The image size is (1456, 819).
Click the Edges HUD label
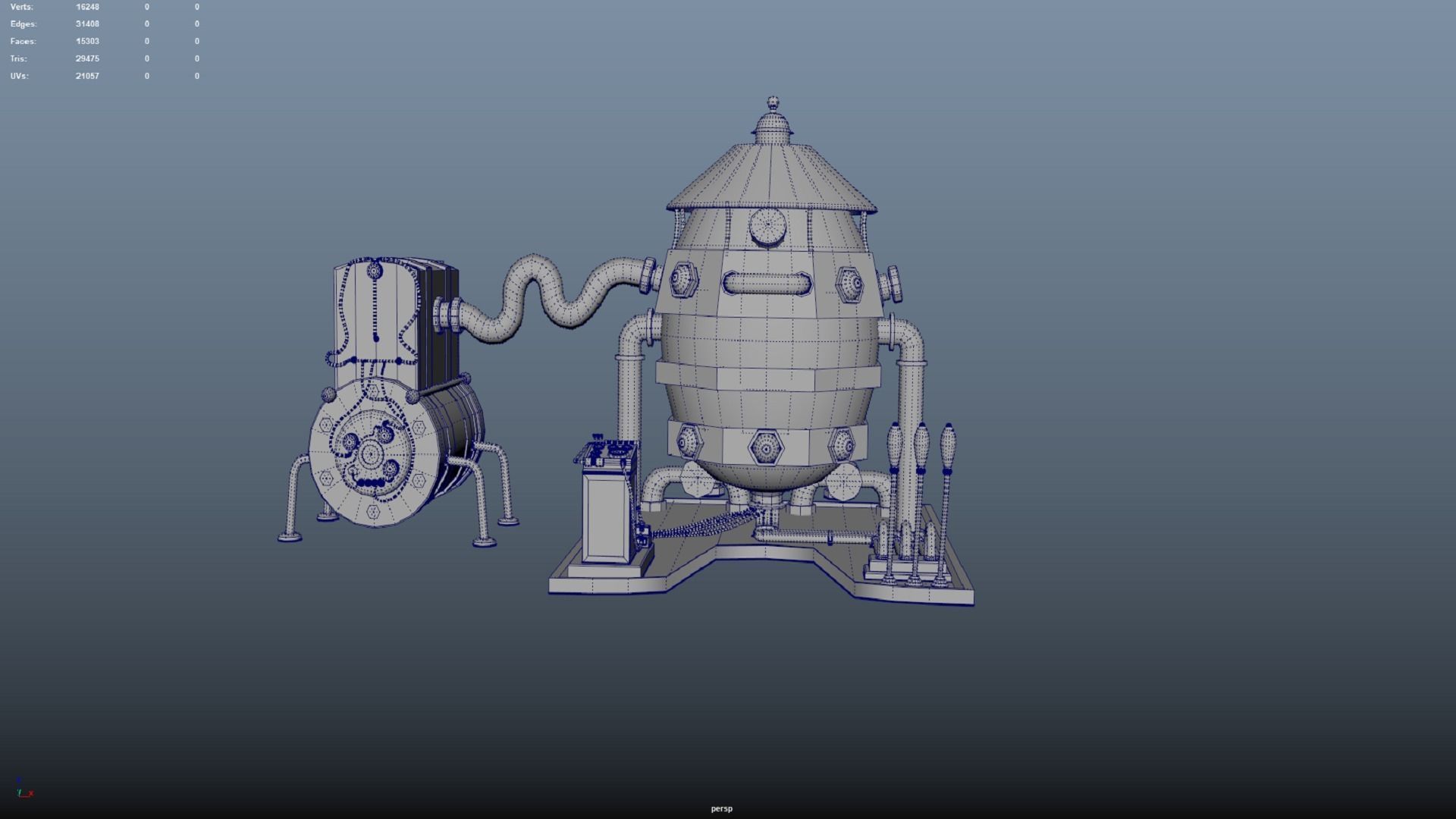[x=21, y=24]
